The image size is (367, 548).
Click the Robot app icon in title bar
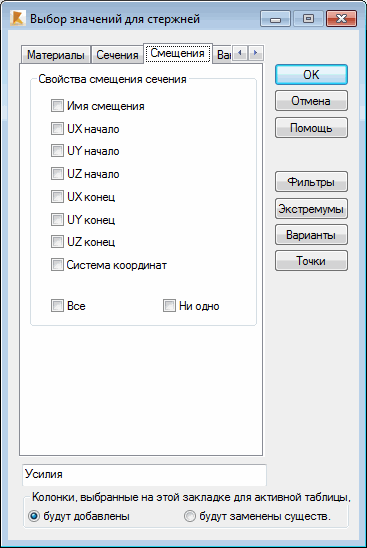(x=17, y=18)
